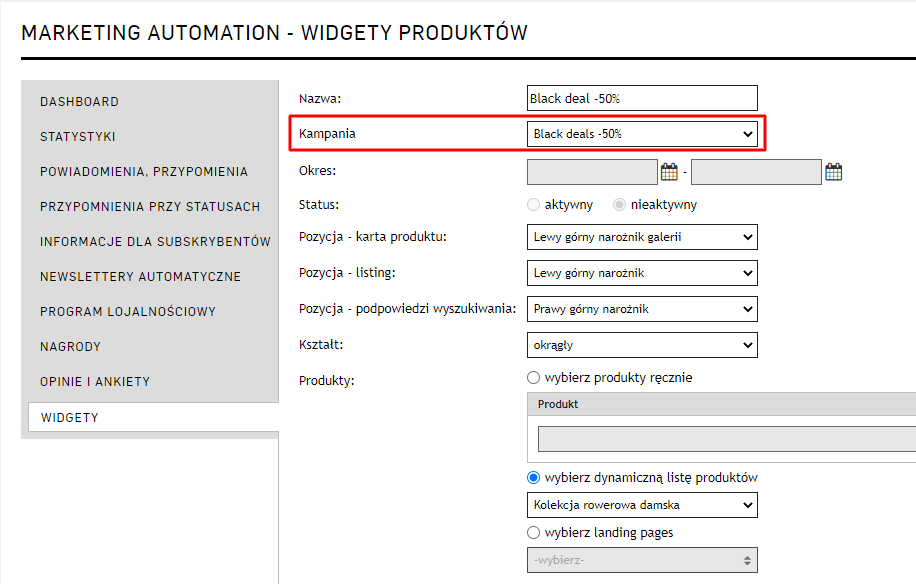Open the Kształt shape dropdown
This screenshot has width=916, height=584.
pyautogui.click(x=642, y=345)
